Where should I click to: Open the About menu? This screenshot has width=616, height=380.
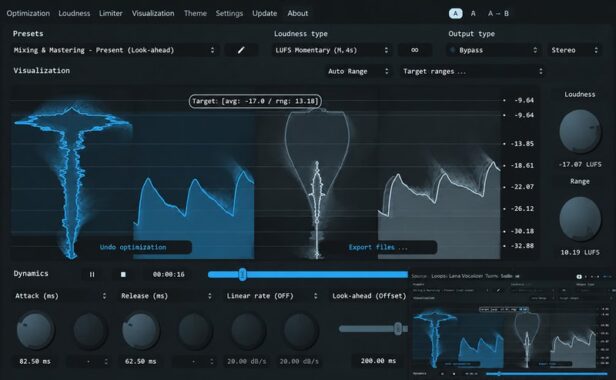click(x=297, y=13)
